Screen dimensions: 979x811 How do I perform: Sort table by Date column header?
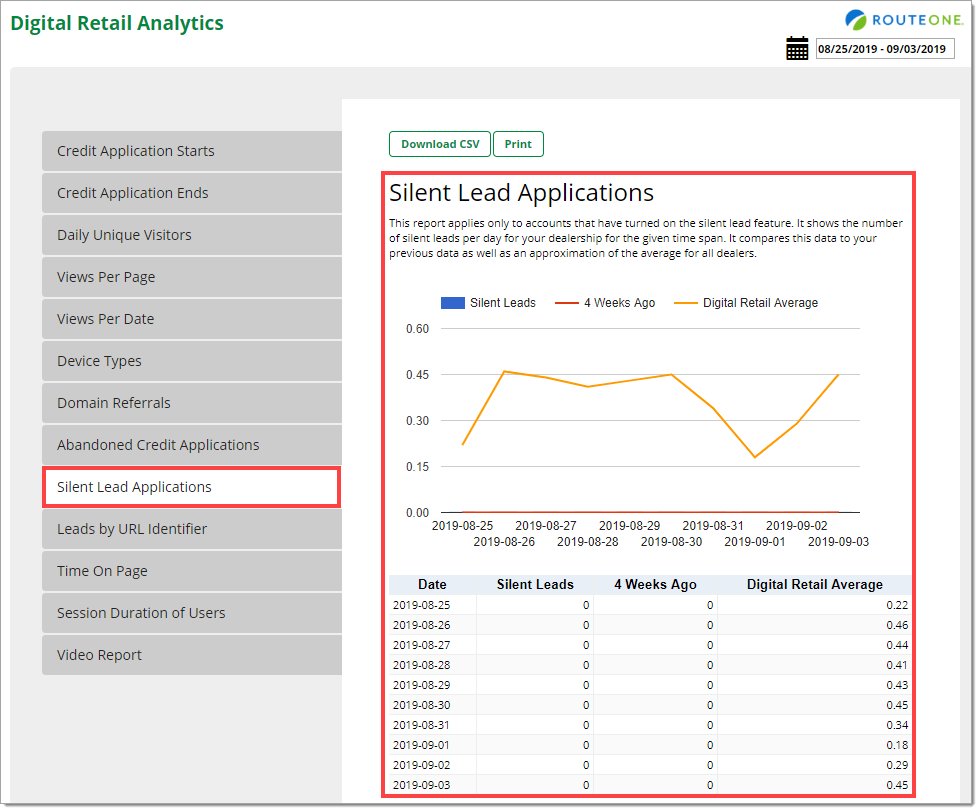(x=432, y=585)
